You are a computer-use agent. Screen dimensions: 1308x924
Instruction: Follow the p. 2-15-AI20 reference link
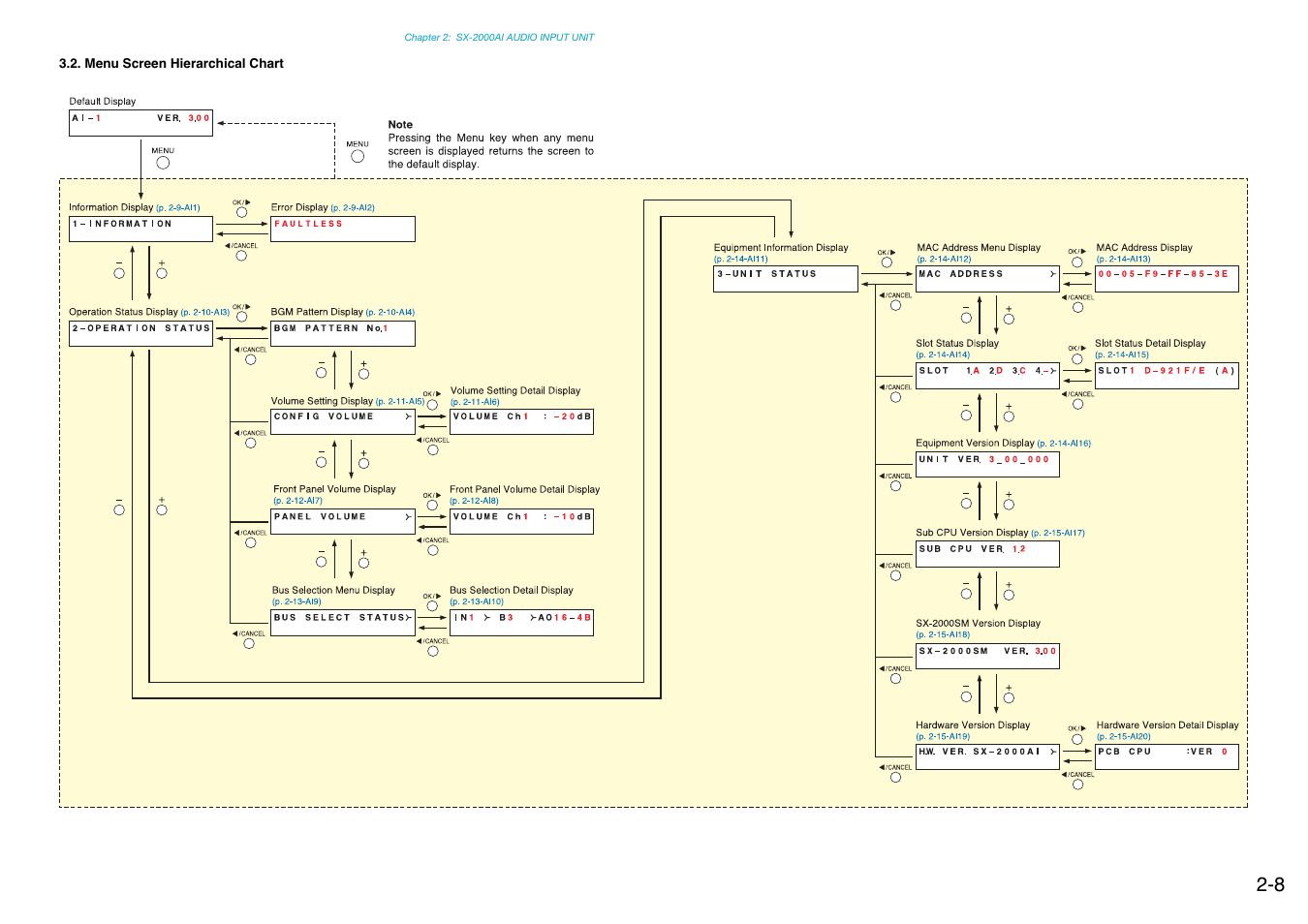1124,737
